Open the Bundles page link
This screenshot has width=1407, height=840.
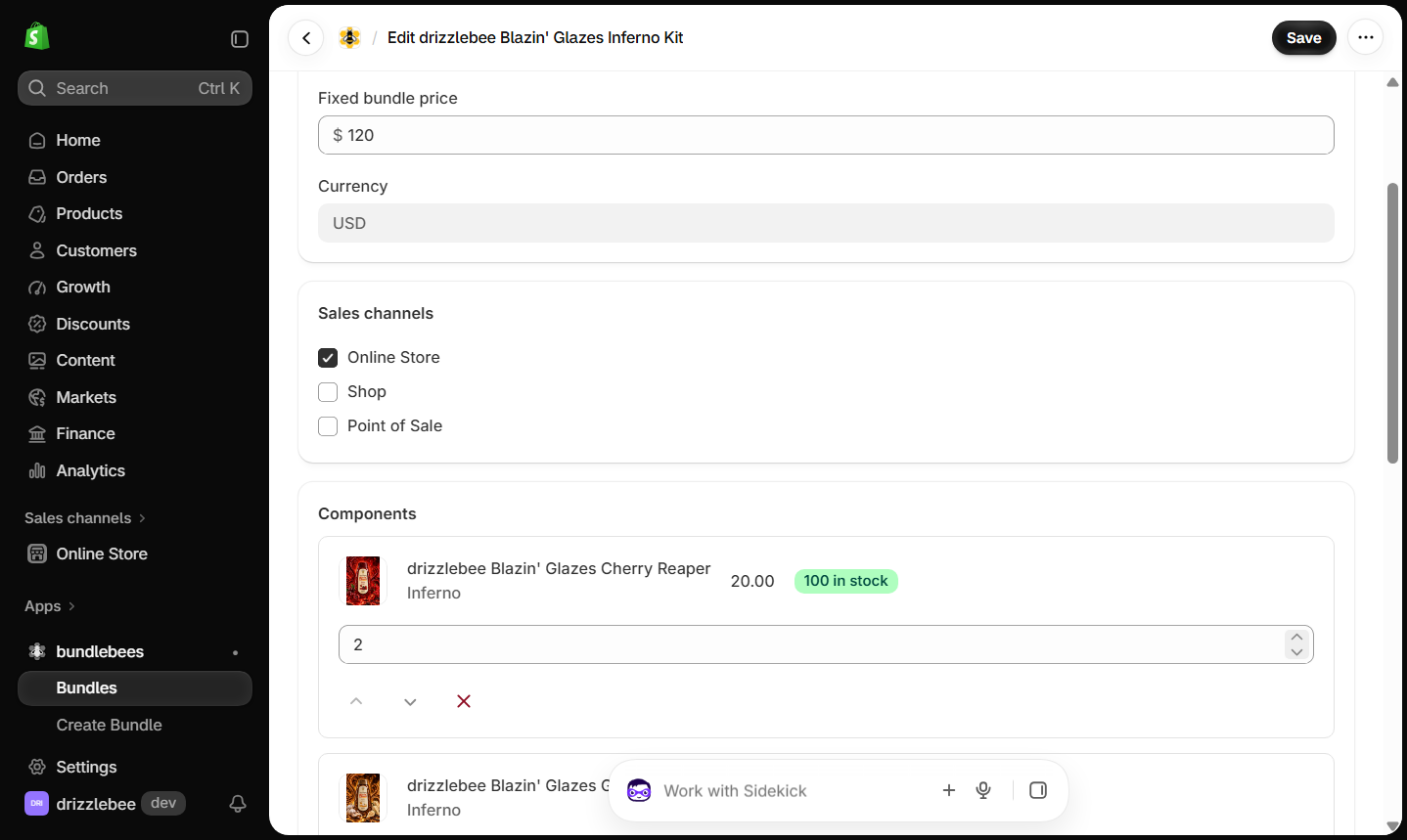tap(135, 688)
